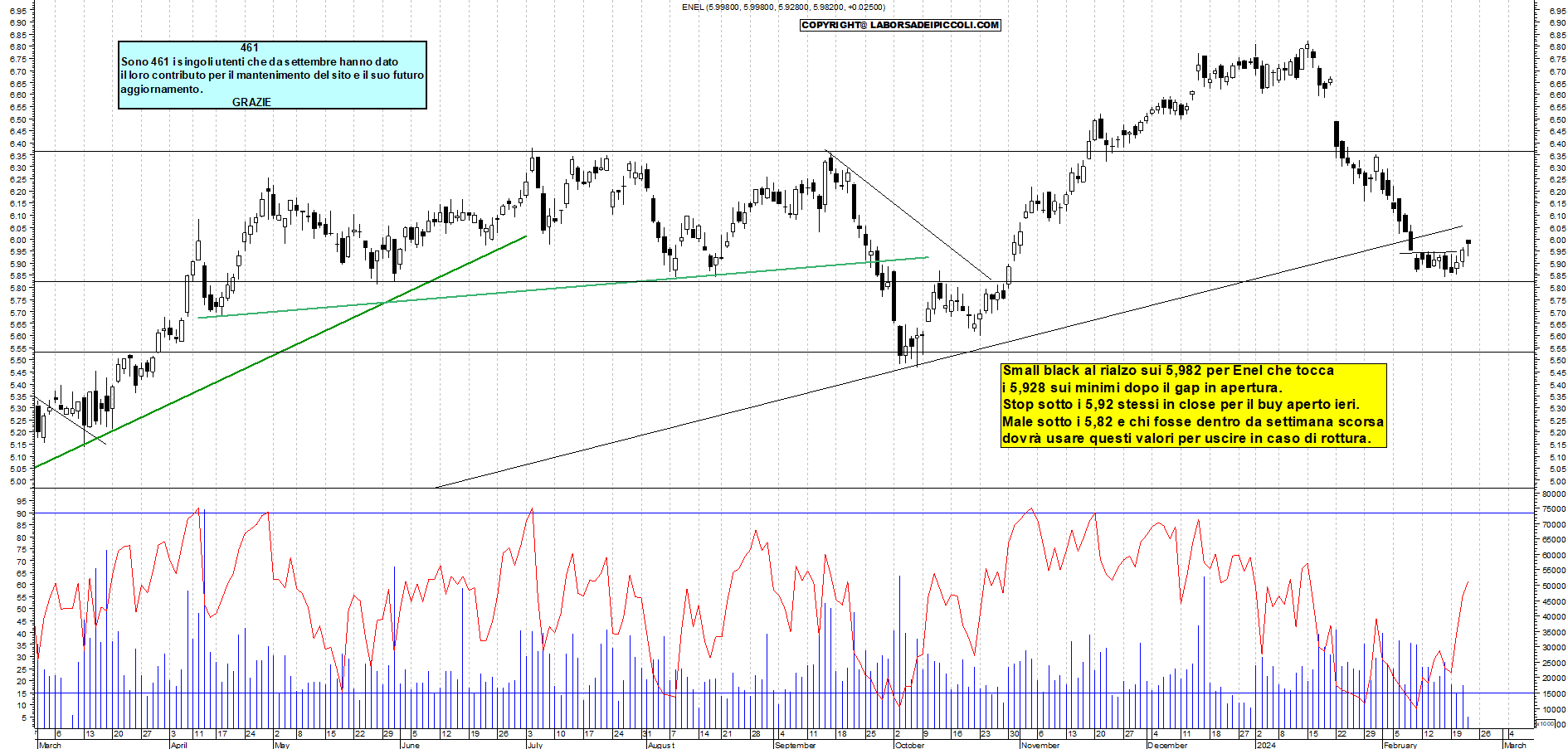This screenshot has height=749, width=1568.
Task: Click the 65000 volume axis label
Action: pyautogui.click(x=1553, y=540)
